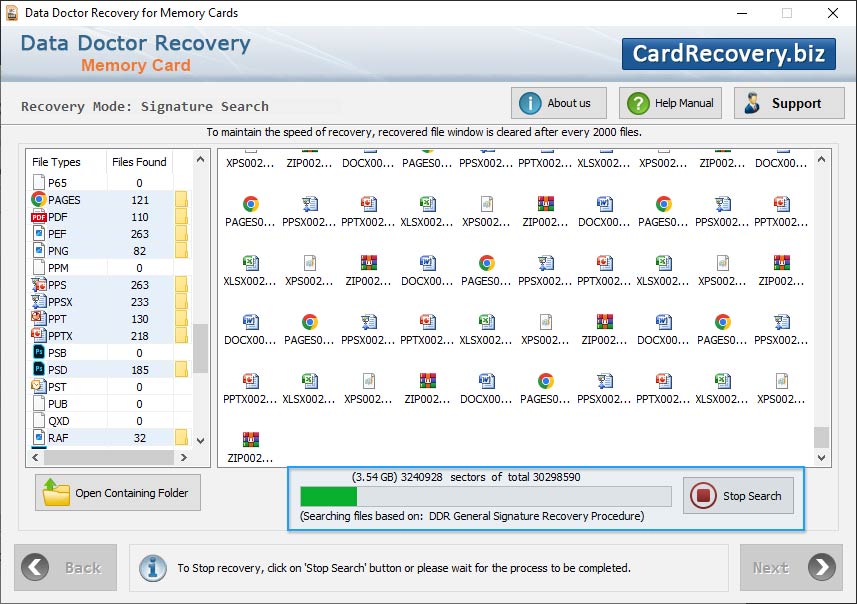Select the '185' count for PSD
857x604 pixels.
point(140,370)
